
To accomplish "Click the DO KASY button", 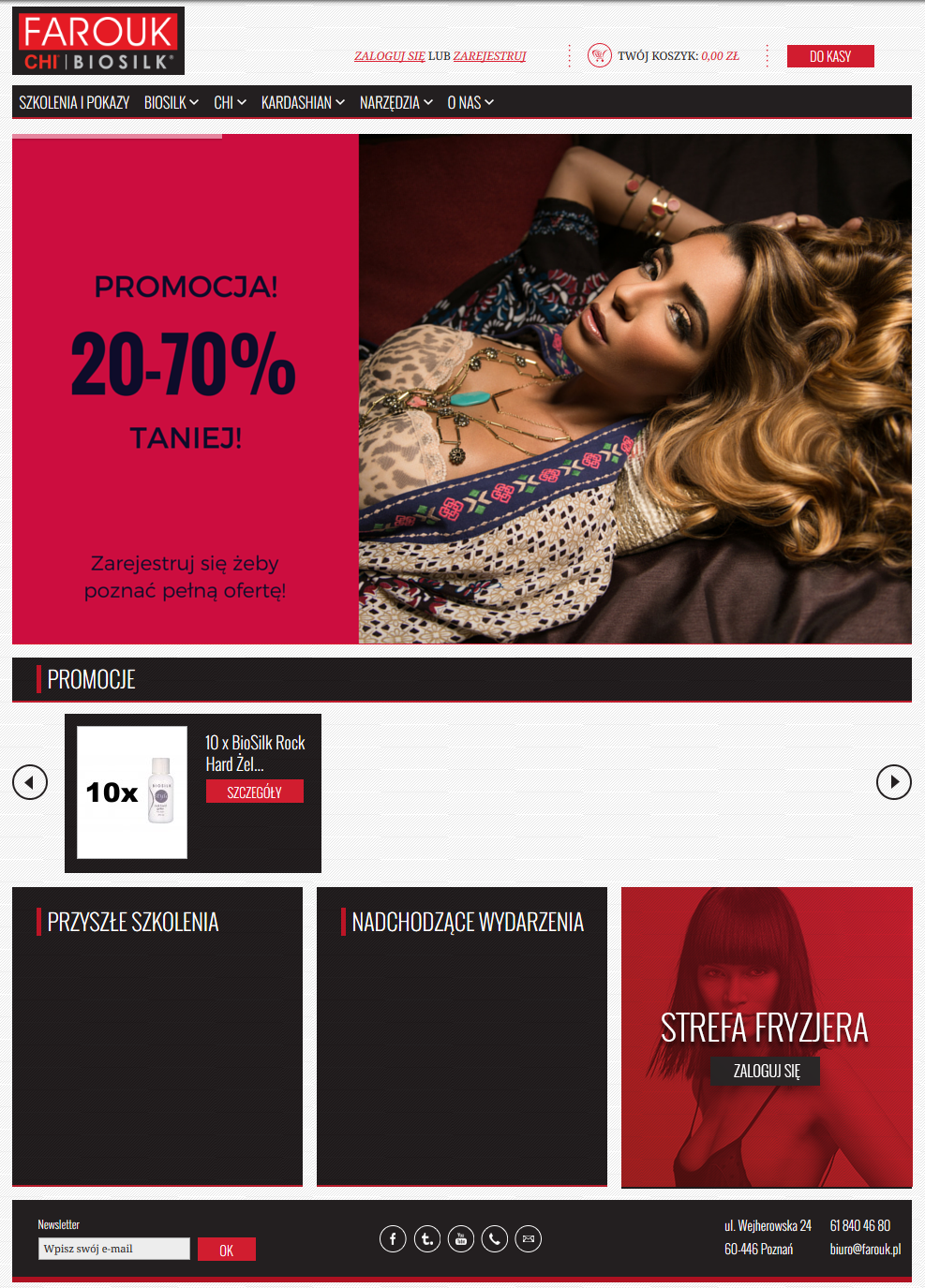I will [x=830, y=56].
